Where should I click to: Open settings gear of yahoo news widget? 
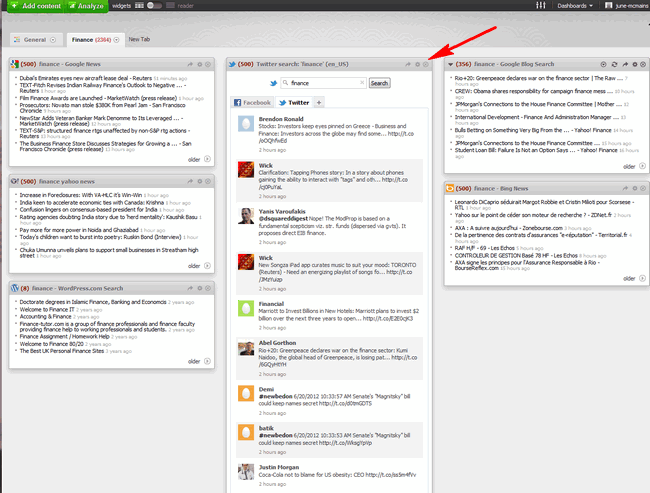click(x=200, y=181)
